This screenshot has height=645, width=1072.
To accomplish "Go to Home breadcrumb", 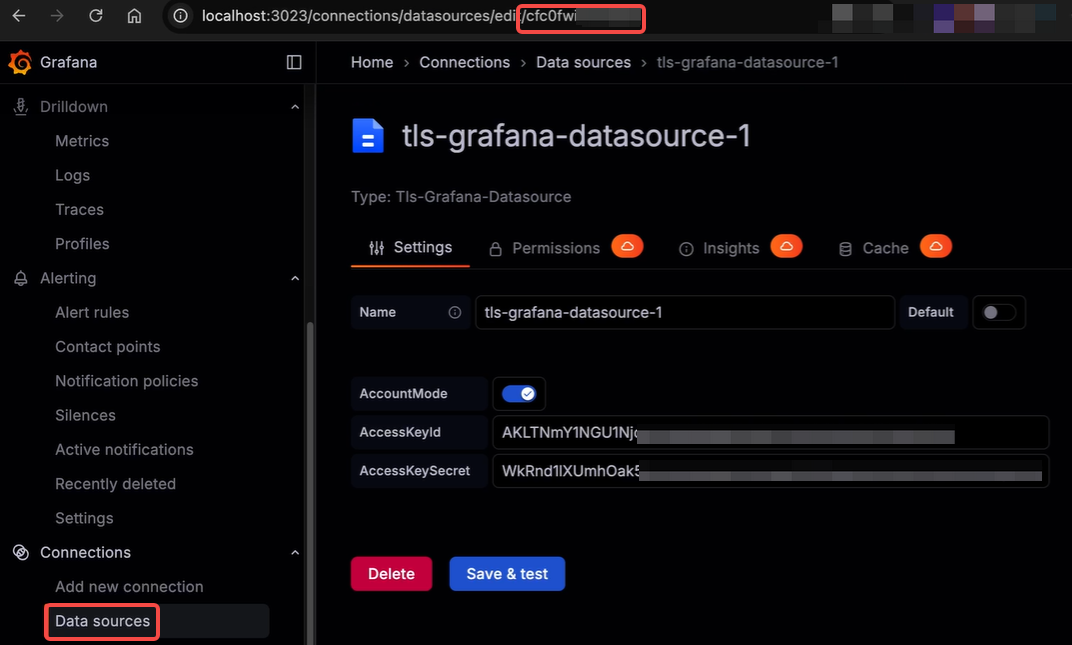I will 372,62.
